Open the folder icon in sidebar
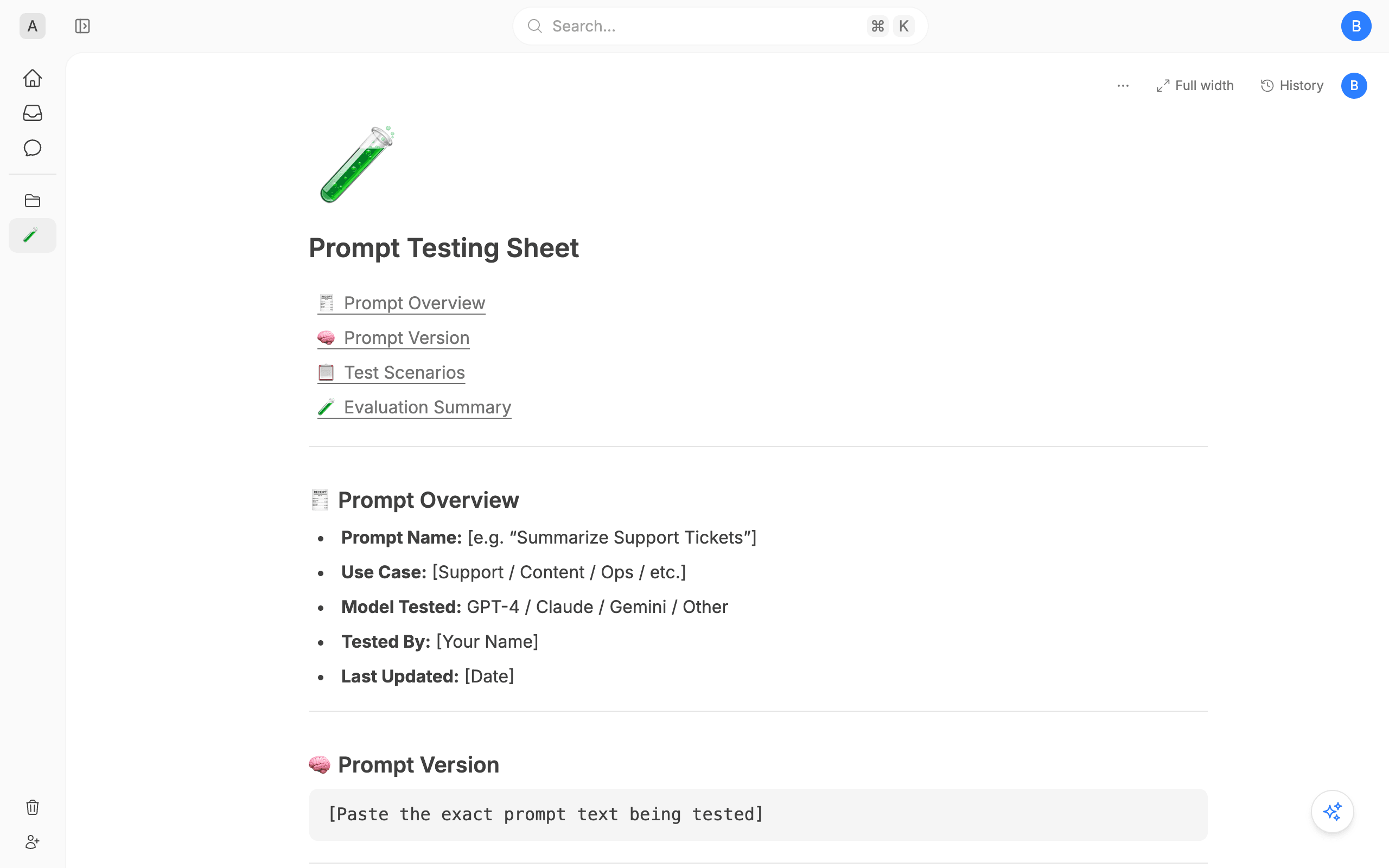Image resolution: width=1389 pixels, height=868 pixels. [33, 201]
